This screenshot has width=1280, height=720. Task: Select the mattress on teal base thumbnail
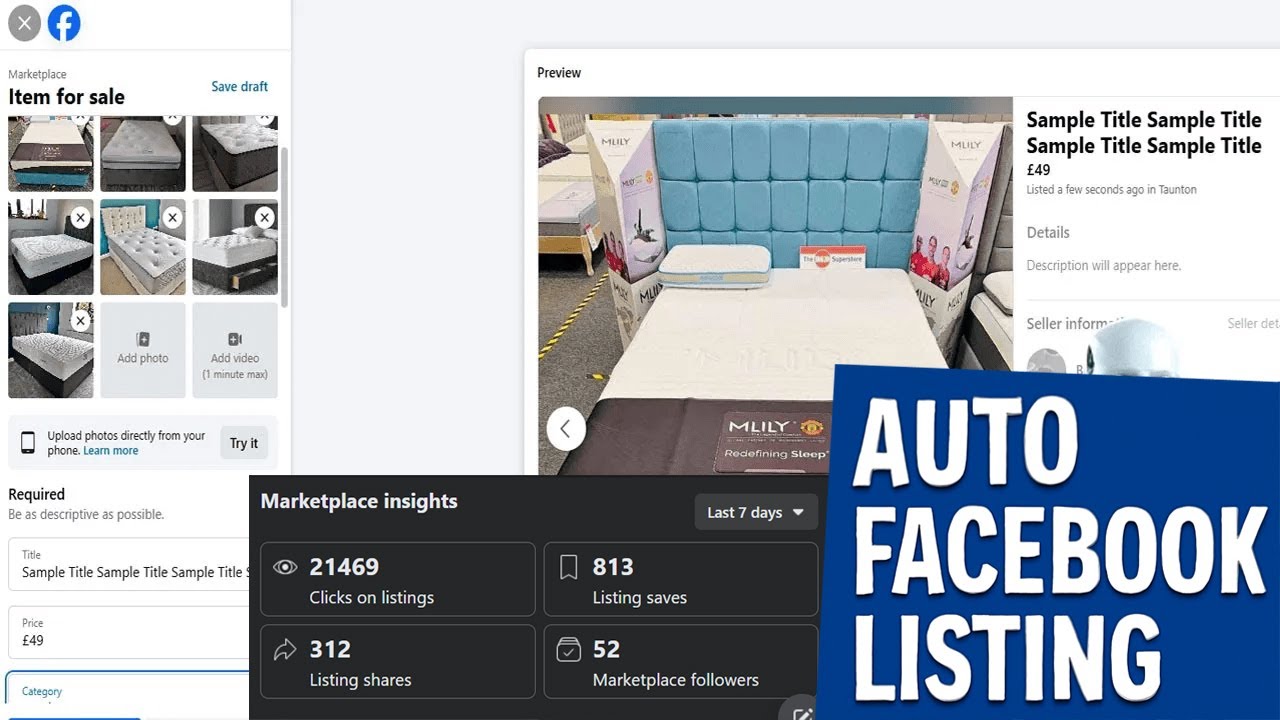51,153
